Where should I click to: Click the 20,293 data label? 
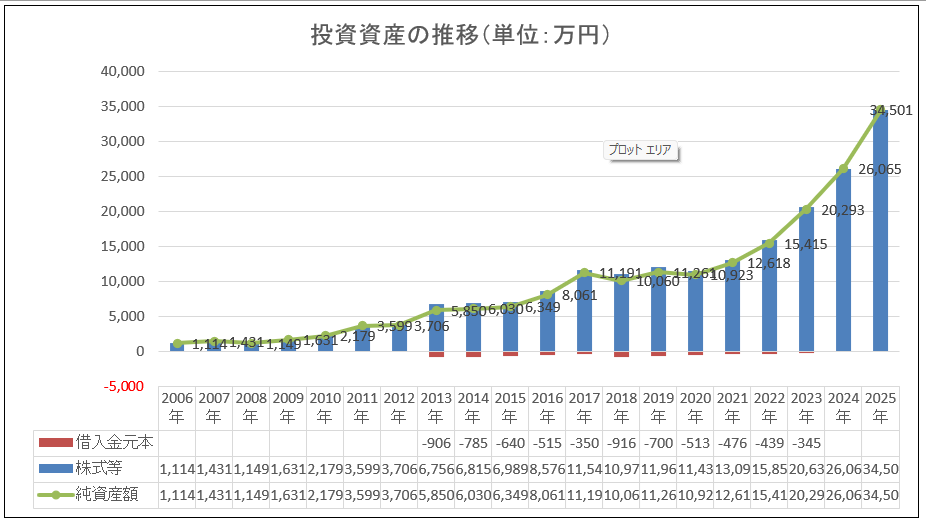pyautogui.click(x=842, y=210)
